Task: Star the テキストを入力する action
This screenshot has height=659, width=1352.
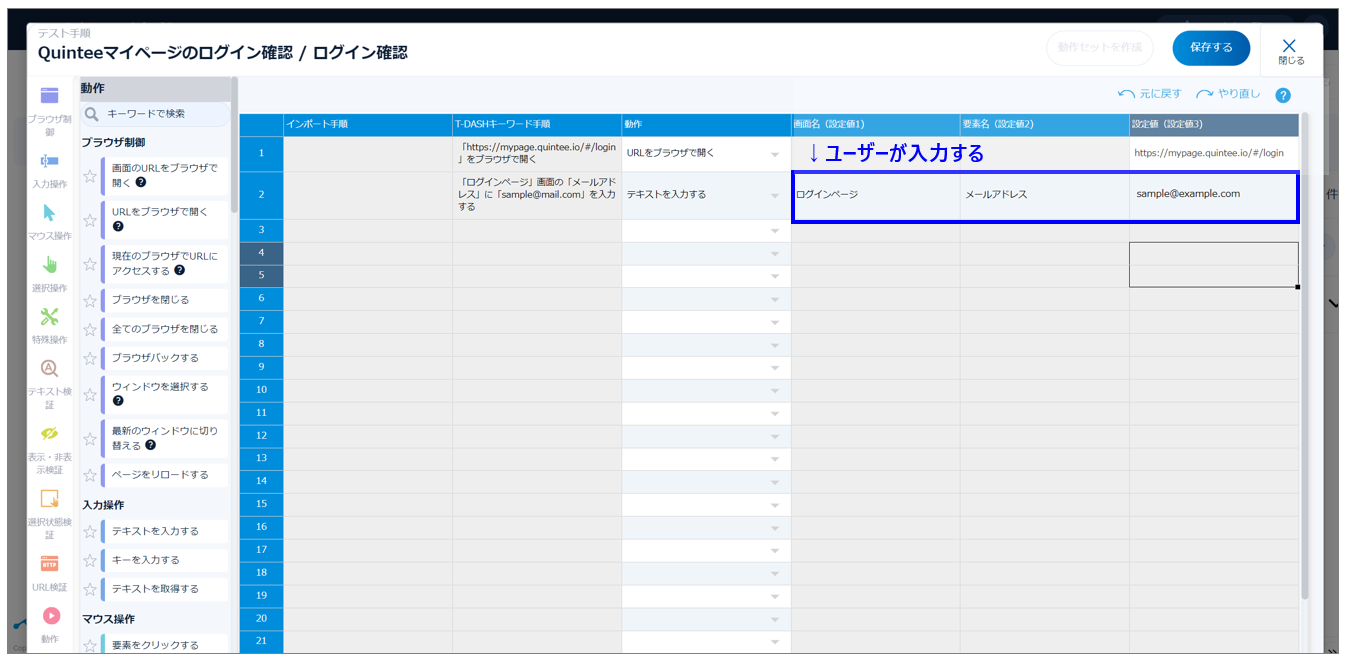Action: click(x=90, y=532)
